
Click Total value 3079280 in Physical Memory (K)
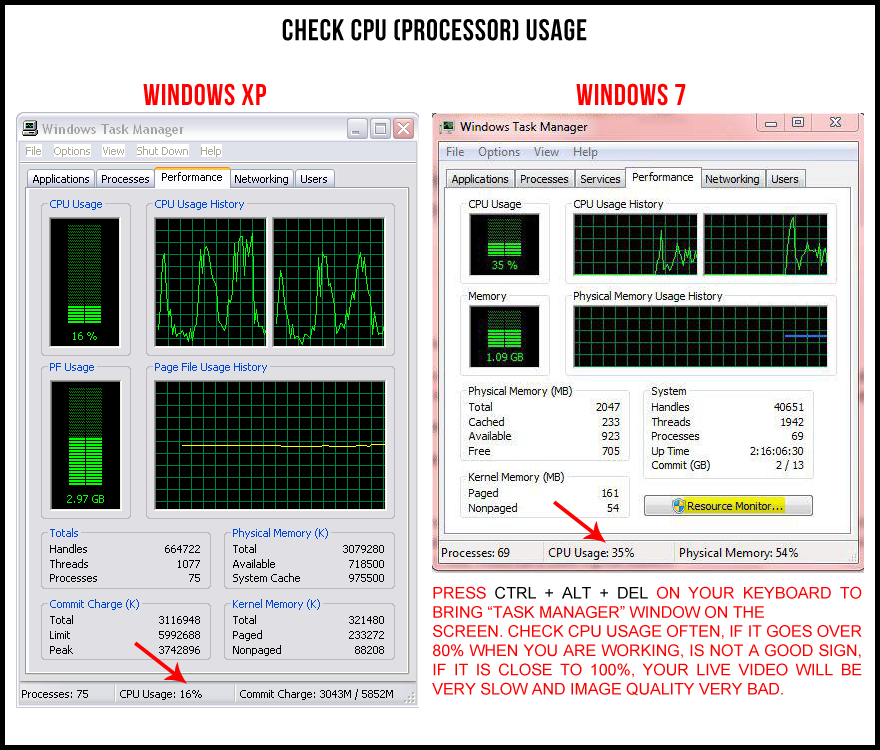[x=364, y=549]
